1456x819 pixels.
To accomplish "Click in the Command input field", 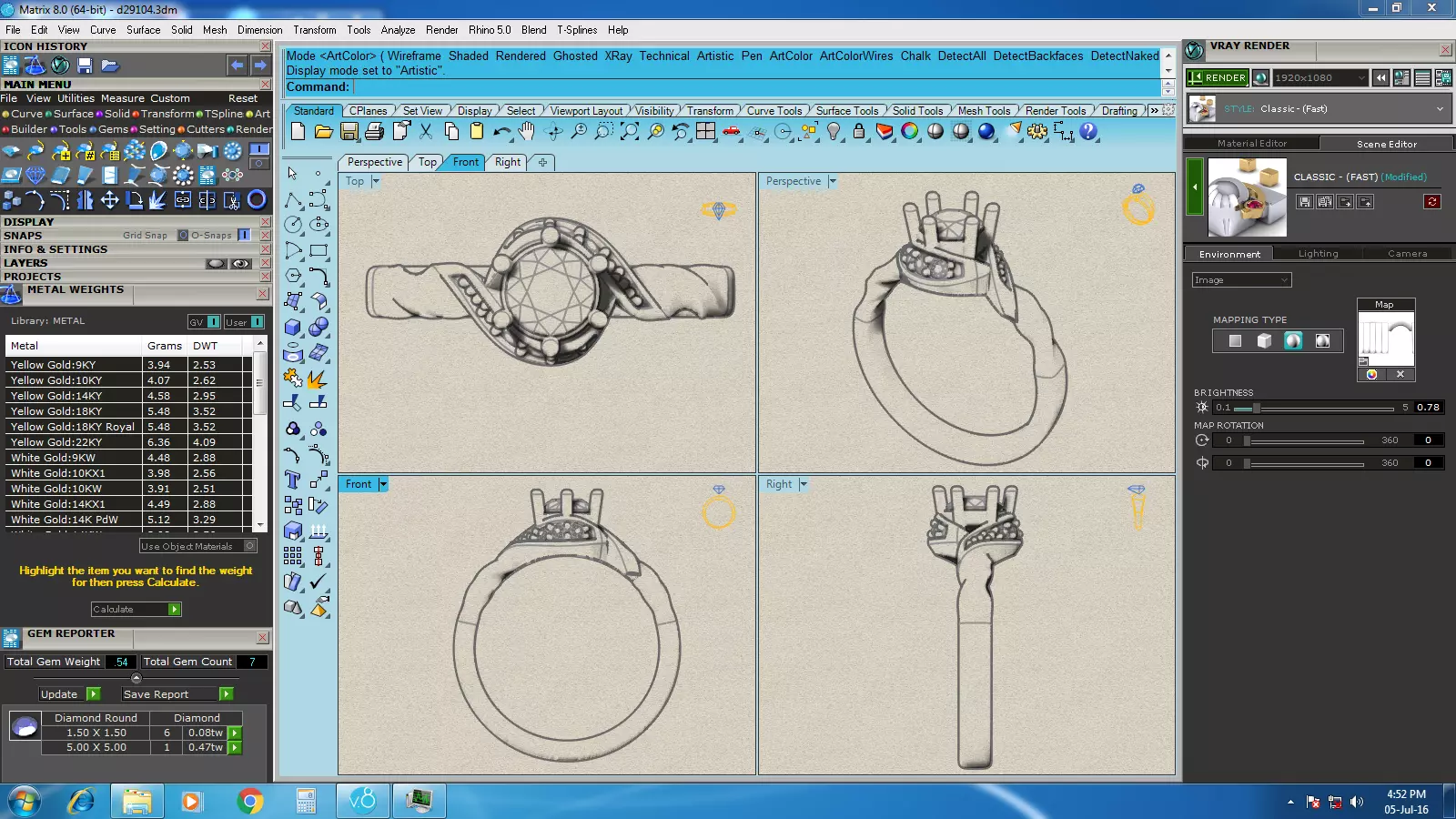I will pyautogui.click(x=757, y=87).
